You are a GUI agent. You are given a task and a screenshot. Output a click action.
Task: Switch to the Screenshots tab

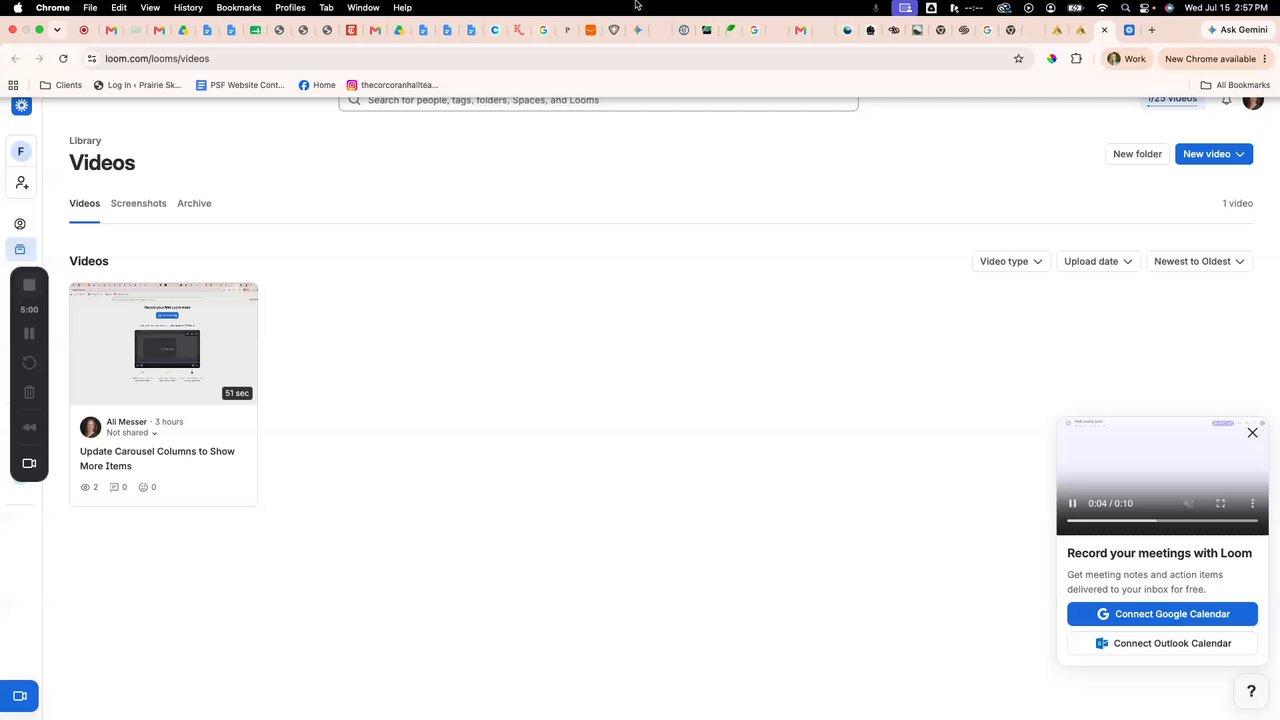[138, 204]
